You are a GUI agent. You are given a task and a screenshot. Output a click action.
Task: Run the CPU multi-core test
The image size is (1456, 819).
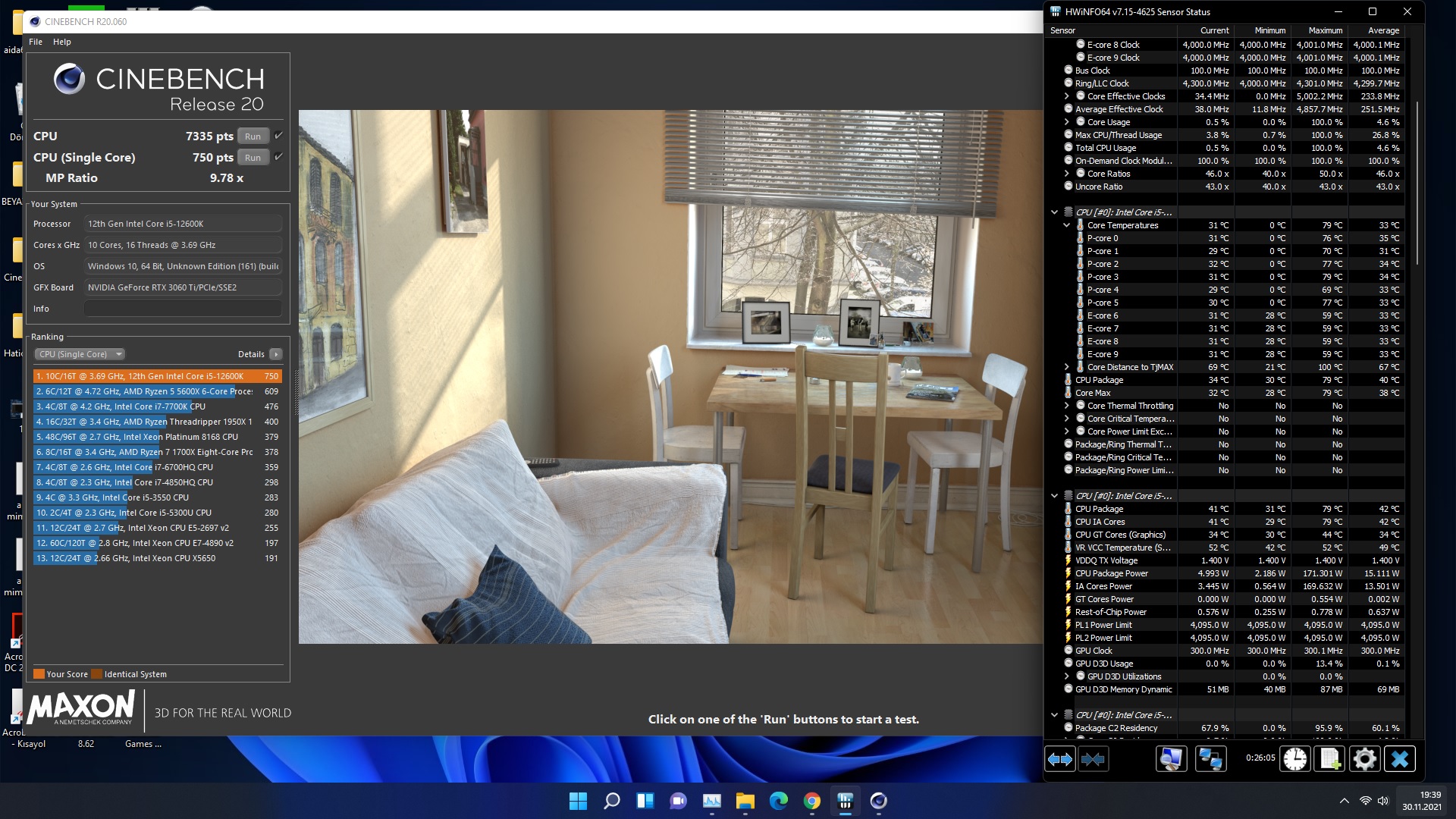tap(253, 136)
